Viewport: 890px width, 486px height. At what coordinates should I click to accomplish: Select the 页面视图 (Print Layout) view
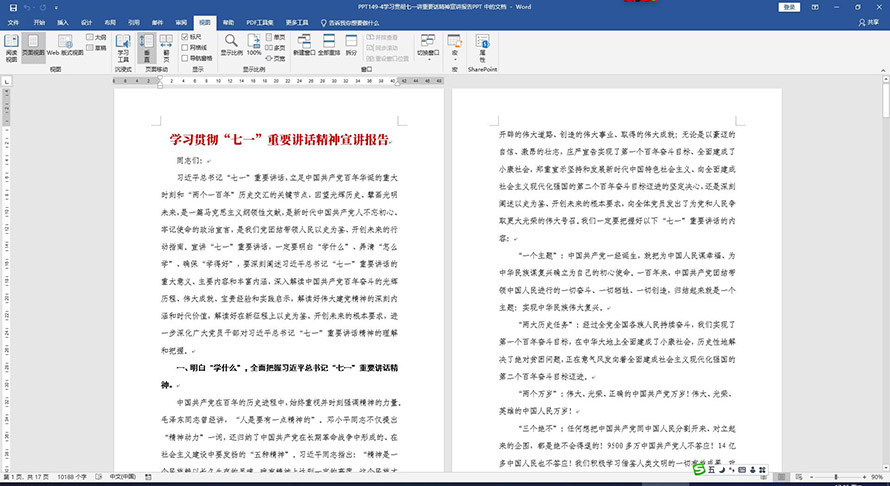32,44
